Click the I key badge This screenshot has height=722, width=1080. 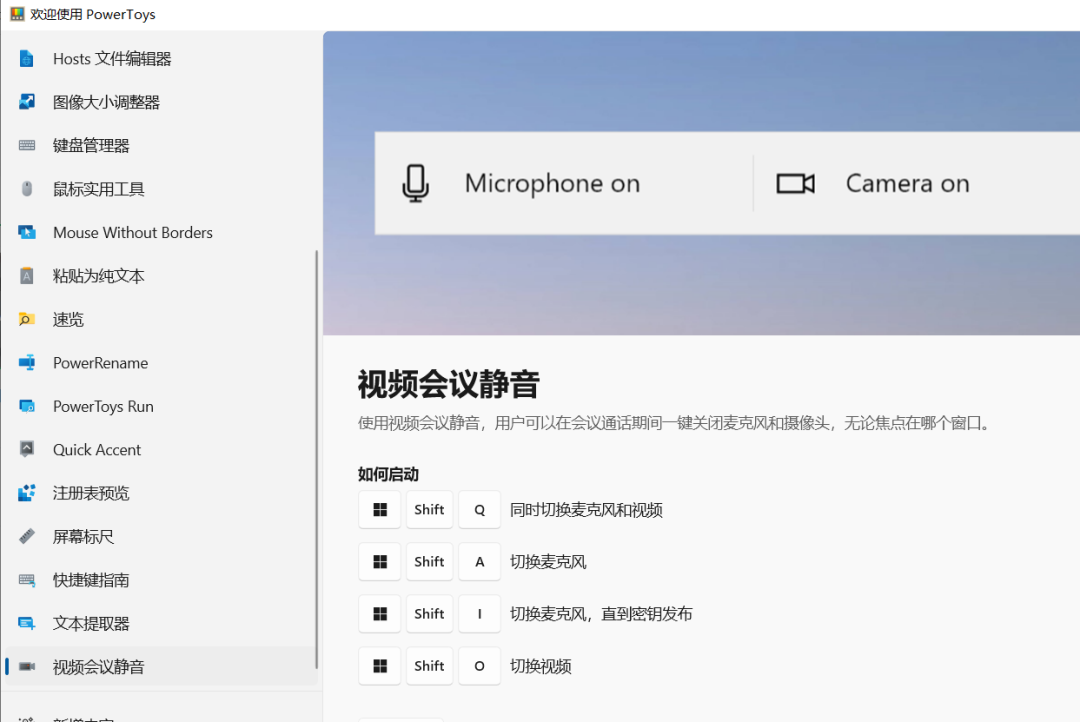pos(479,614)
